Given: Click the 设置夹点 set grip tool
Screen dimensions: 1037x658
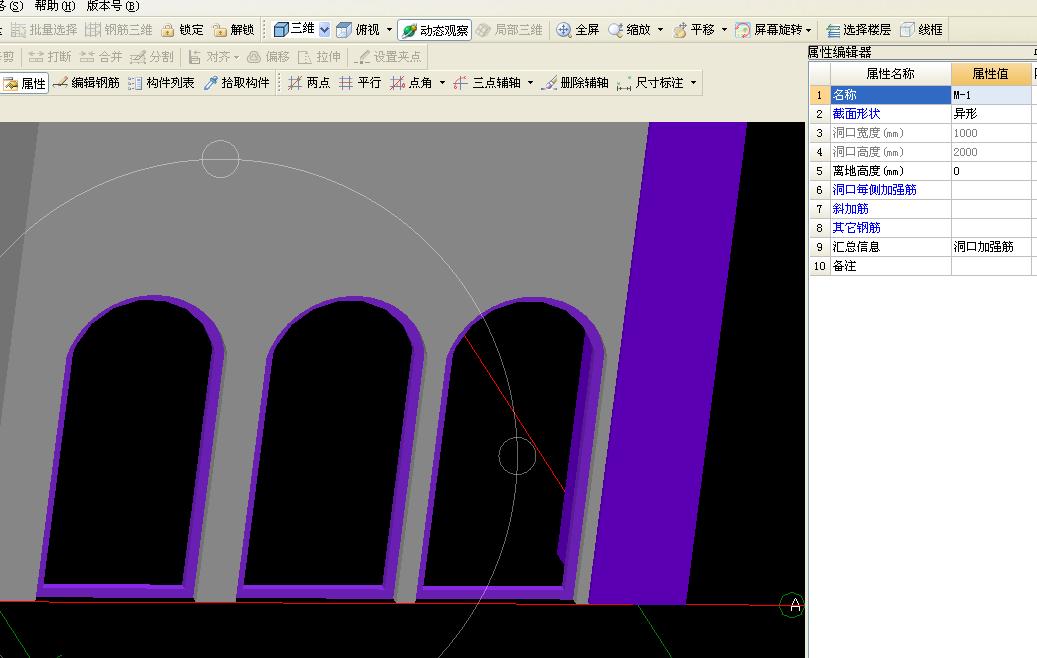Looking at the screenshot, I should pyautogui.click(x=388, y=57).
